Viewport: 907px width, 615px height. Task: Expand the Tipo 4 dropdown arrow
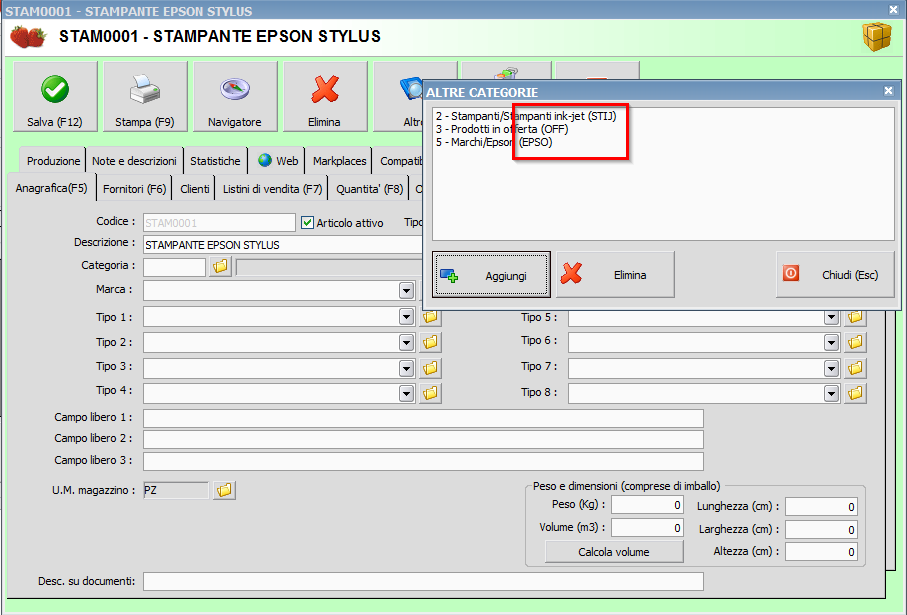tap(406, 393)
